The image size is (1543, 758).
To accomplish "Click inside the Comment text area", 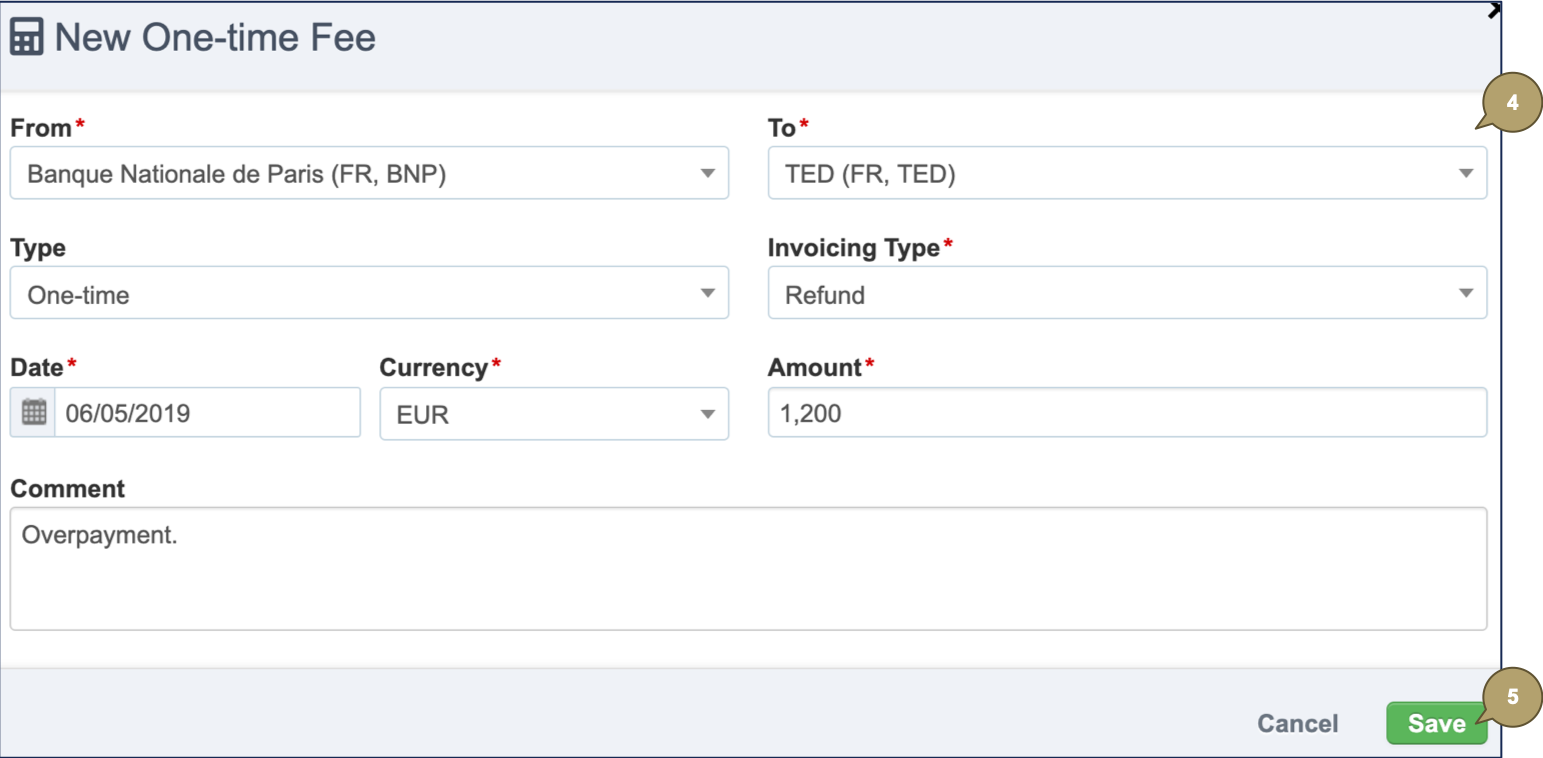I will (x=748, y=569).
